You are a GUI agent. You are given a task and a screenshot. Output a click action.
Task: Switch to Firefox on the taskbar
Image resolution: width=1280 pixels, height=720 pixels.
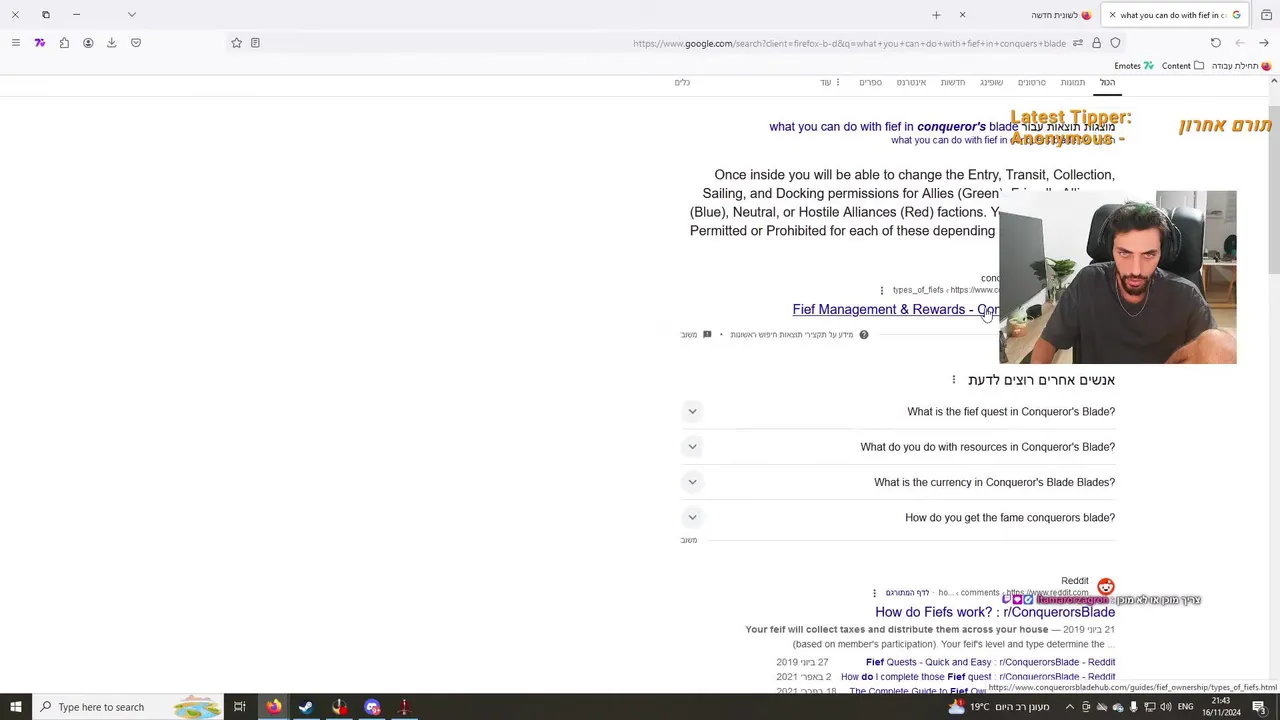[273, 707]
